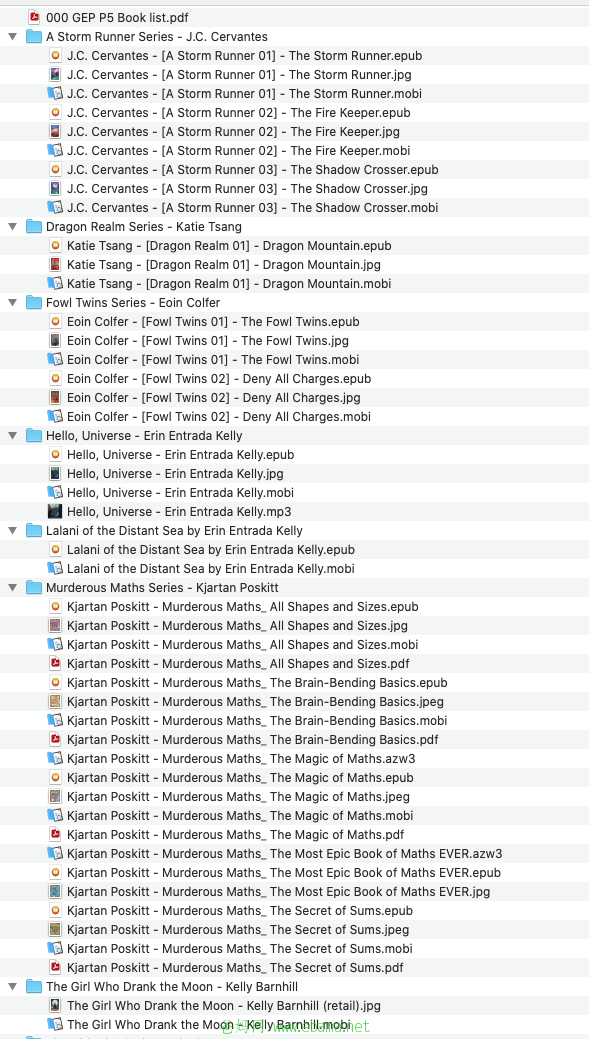The height and width of the screenshot is (1039, 589).
Task: Select 000 GEP P5 Book list.pdf file name
Action: (117, 18)
